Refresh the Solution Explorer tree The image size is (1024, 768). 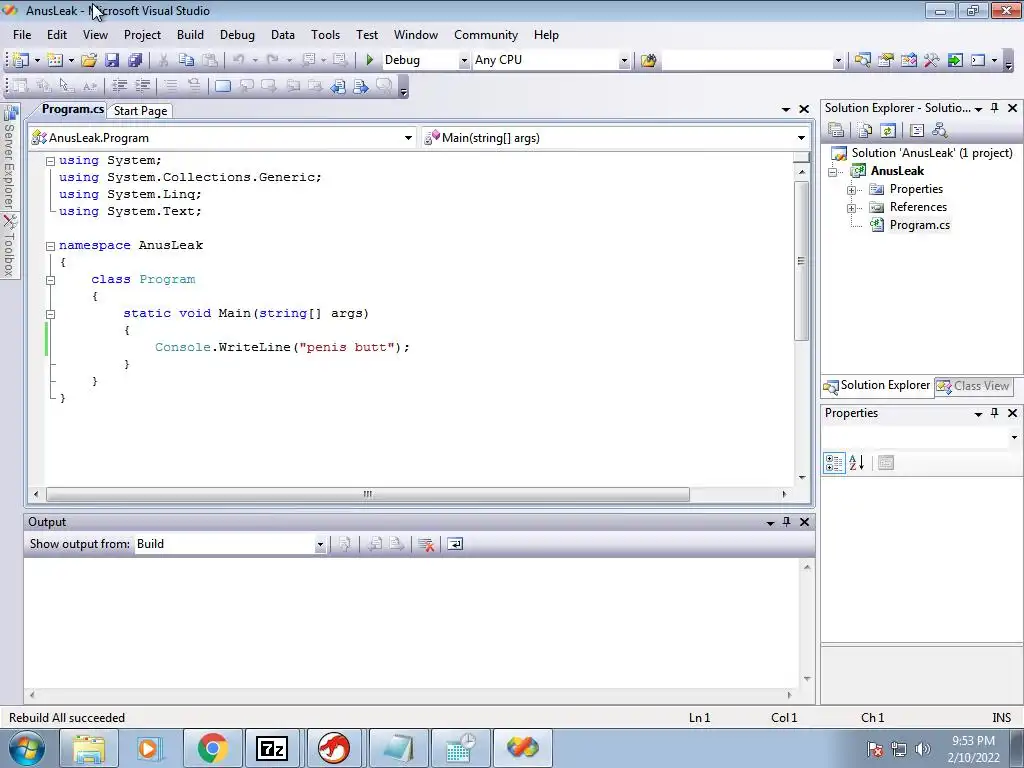[x=888, y=131]
